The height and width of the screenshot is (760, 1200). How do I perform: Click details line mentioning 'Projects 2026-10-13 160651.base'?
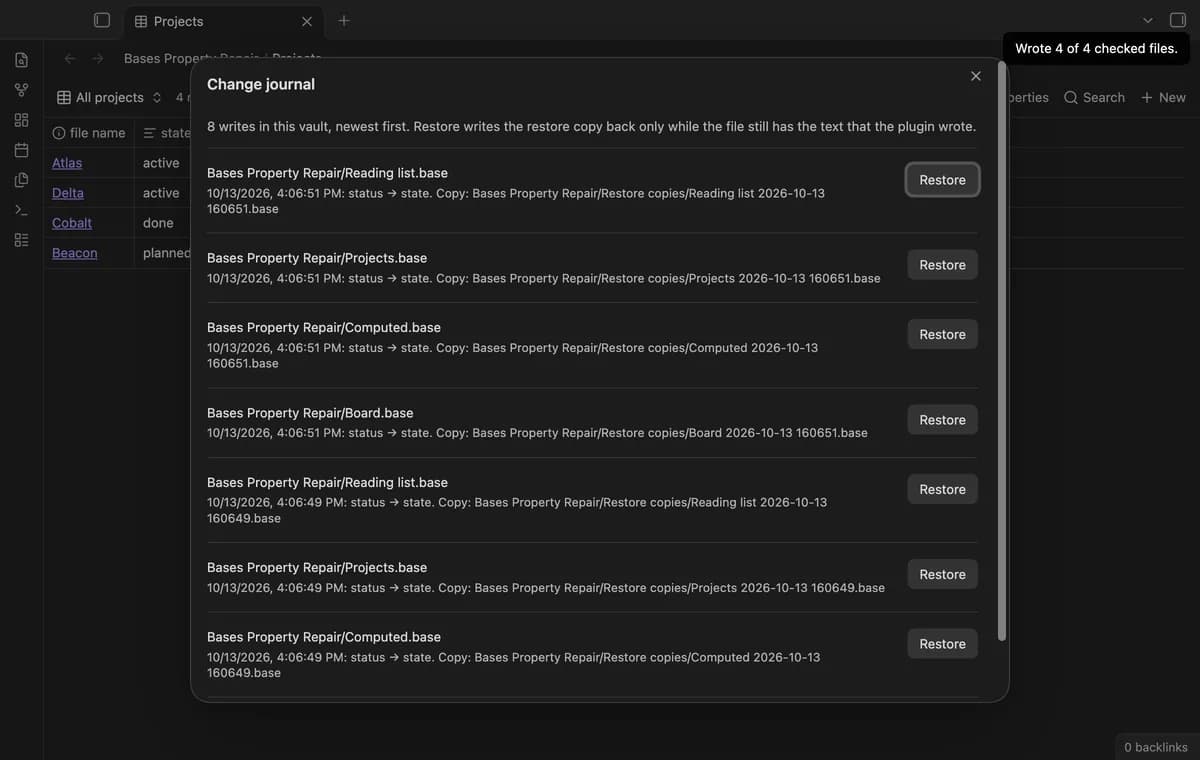544,278
